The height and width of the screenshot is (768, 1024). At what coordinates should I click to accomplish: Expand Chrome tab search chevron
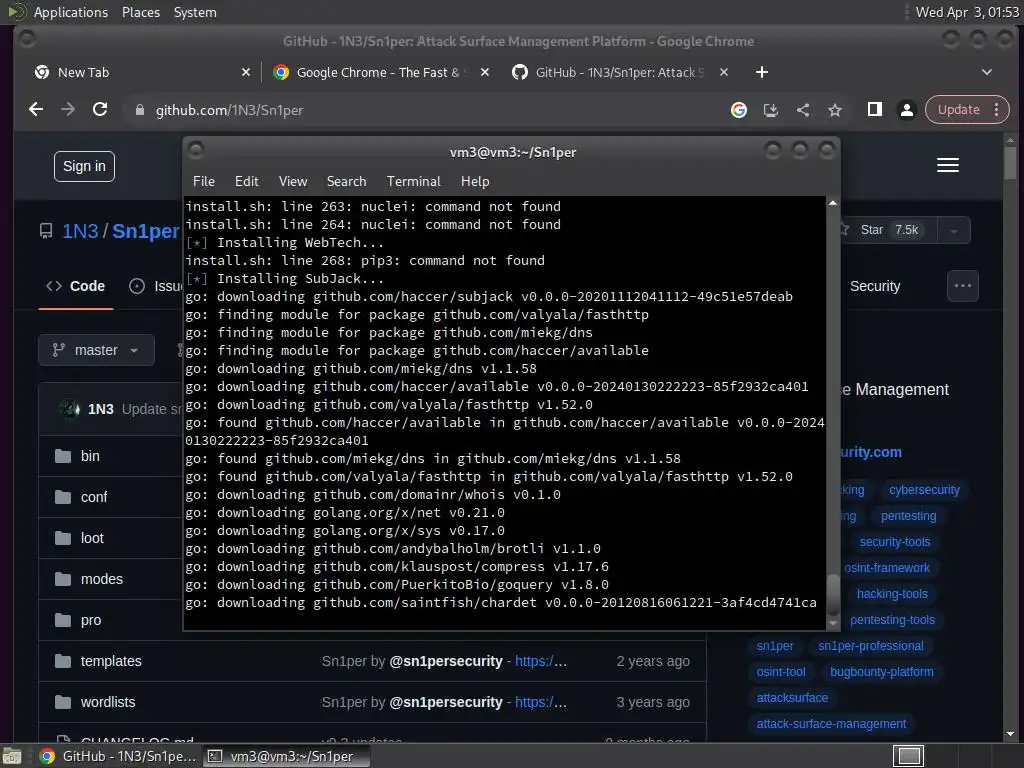(x=987, y=72)
